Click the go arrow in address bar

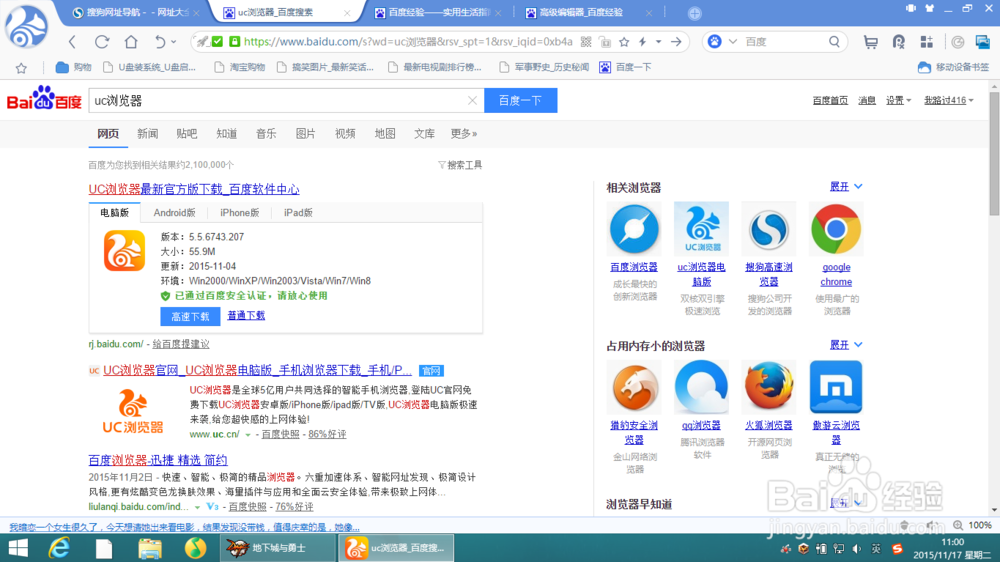pos(676,42)
